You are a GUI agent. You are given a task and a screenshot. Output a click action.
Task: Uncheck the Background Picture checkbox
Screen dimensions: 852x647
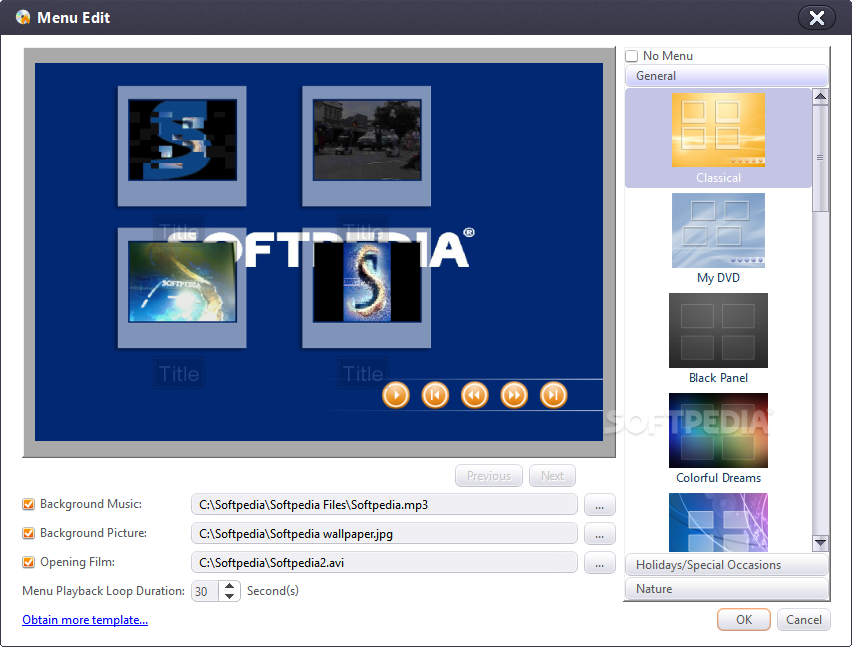pos(28,533)
